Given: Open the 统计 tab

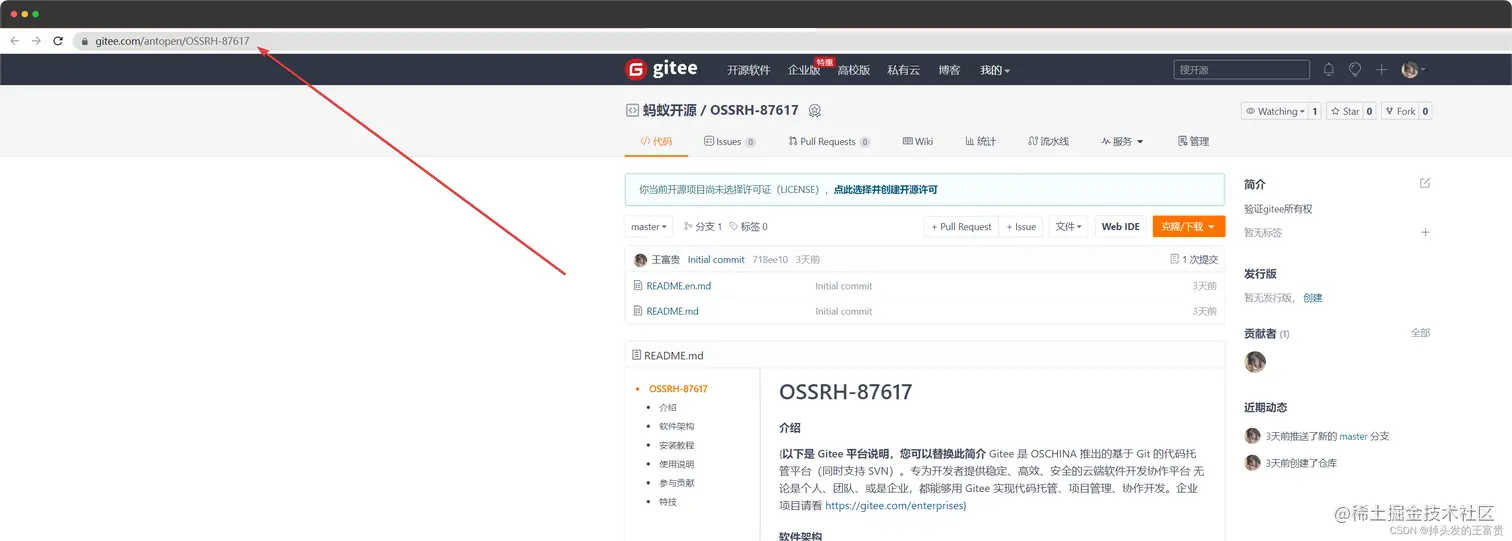Looking at the screenshot, I should tap(980, 142).
